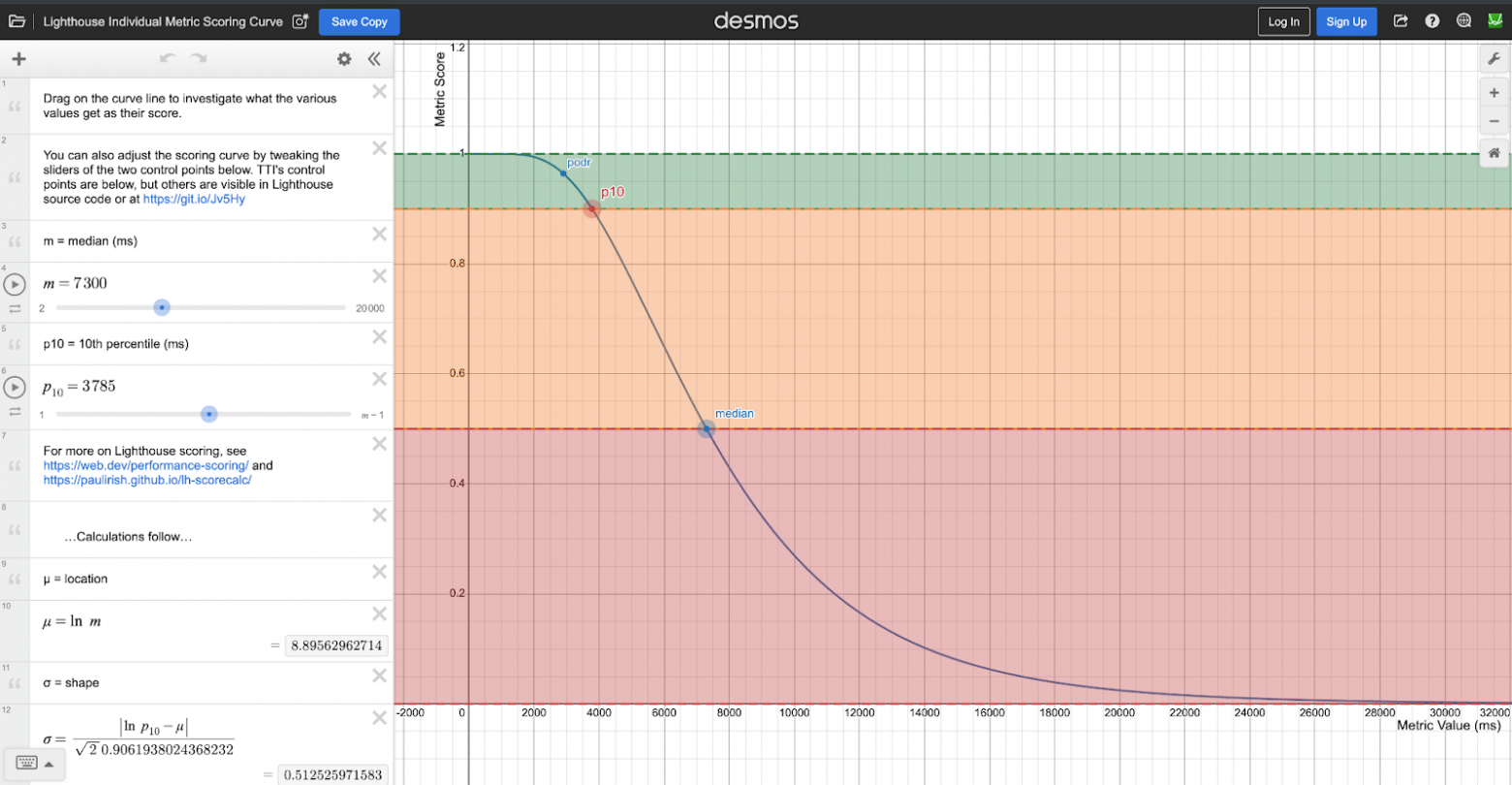Click the green icon at far top-right

coord(1495,21)
